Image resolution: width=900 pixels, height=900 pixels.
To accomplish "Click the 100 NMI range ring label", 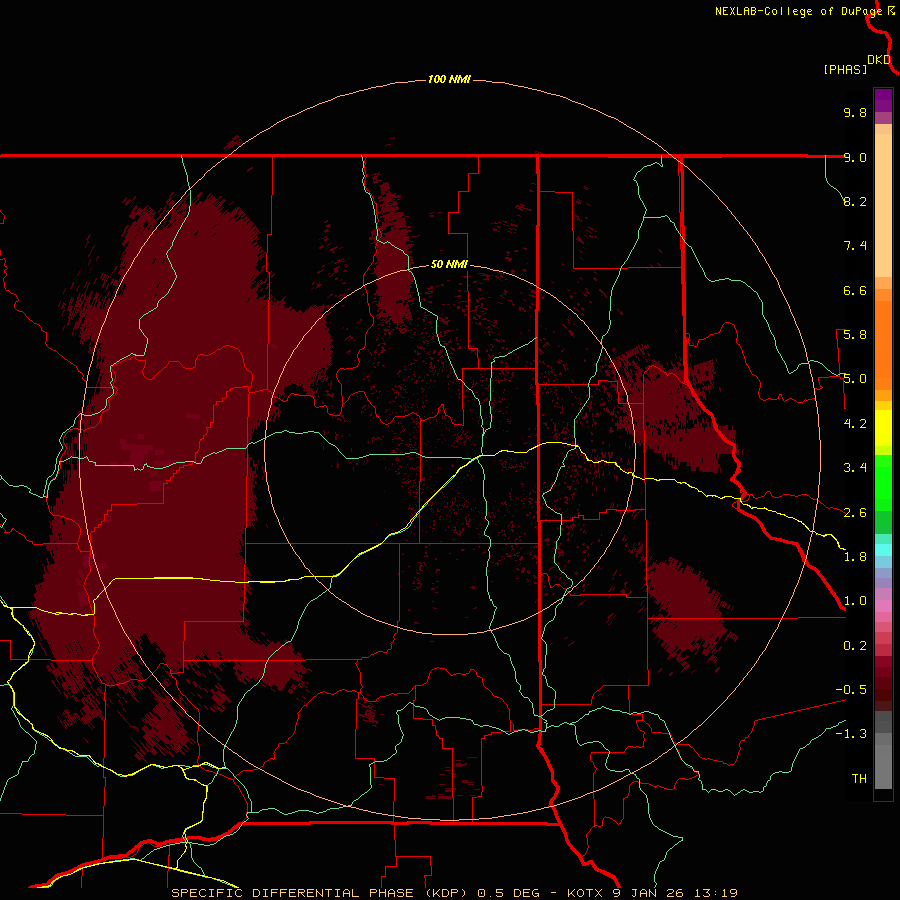I will (449, 79).
